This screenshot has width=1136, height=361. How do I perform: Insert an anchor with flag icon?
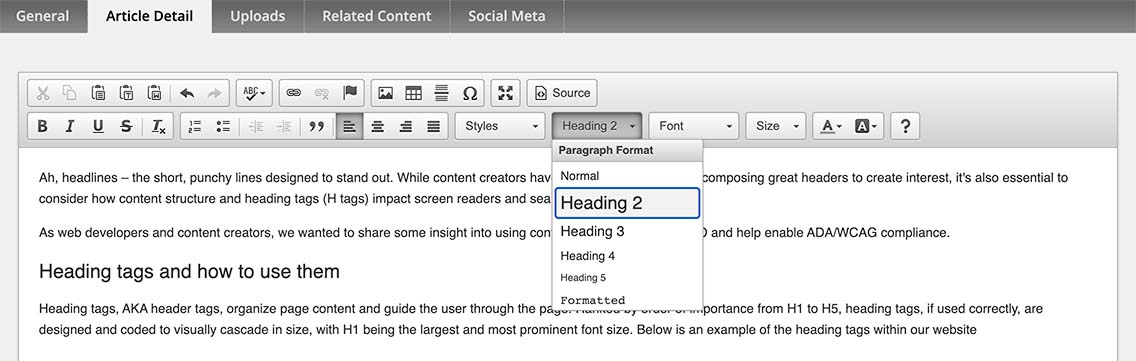tap(350, 93)
